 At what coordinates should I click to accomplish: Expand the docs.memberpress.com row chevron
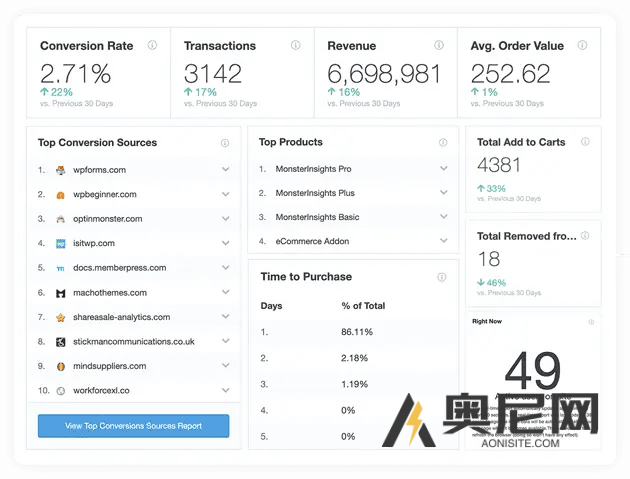click(x=226, y=267)
